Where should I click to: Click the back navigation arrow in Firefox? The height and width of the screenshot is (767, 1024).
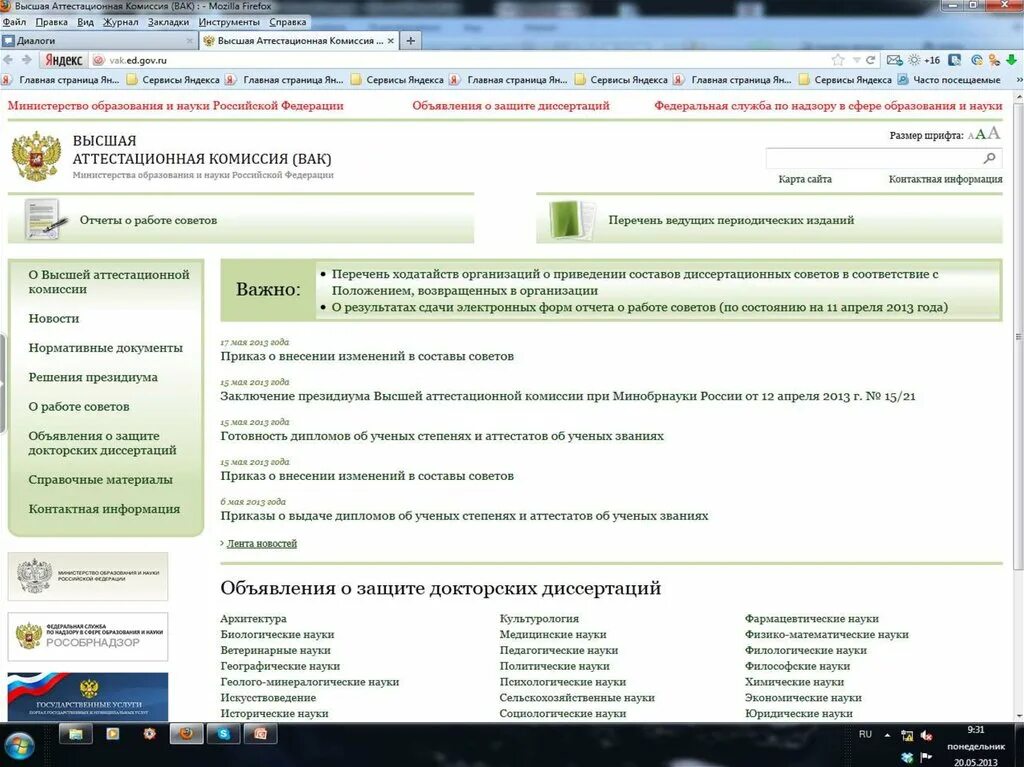(8, 60)
